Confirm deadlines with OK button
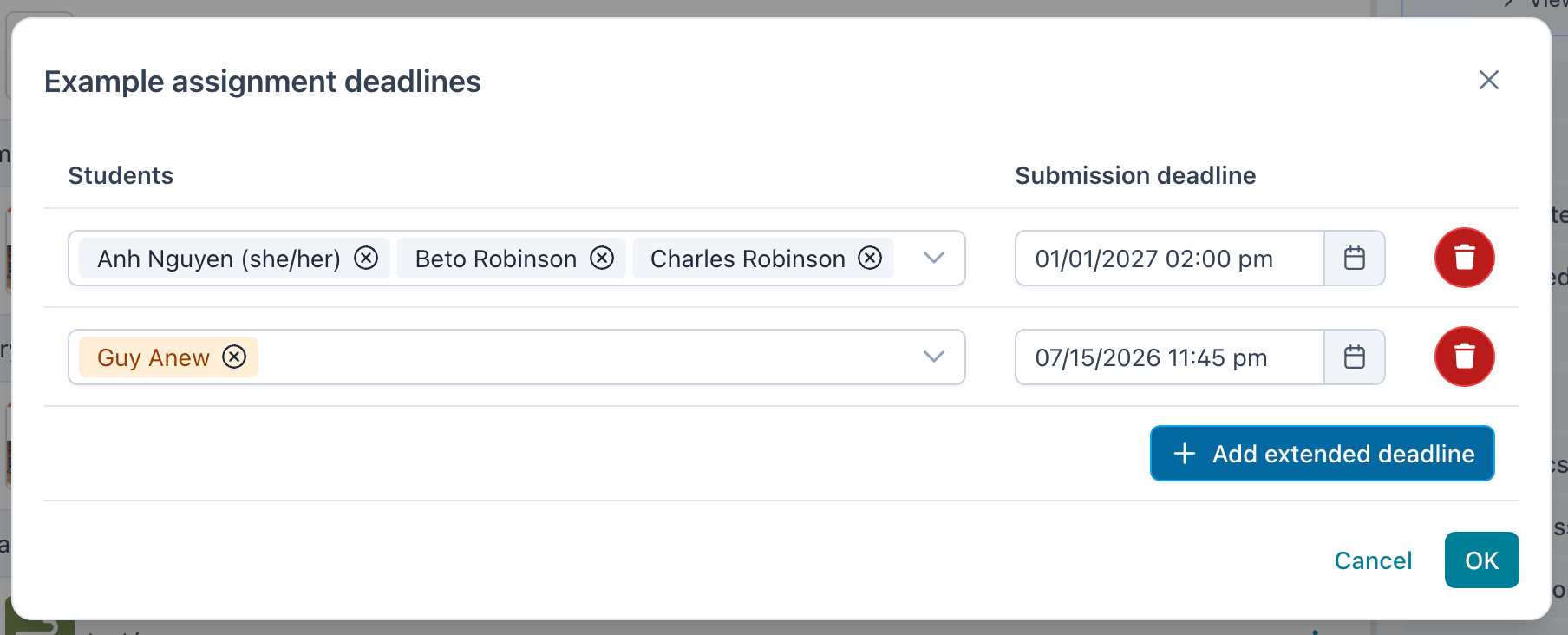This screenshot has height=635, width=1568. (1482, 560)
